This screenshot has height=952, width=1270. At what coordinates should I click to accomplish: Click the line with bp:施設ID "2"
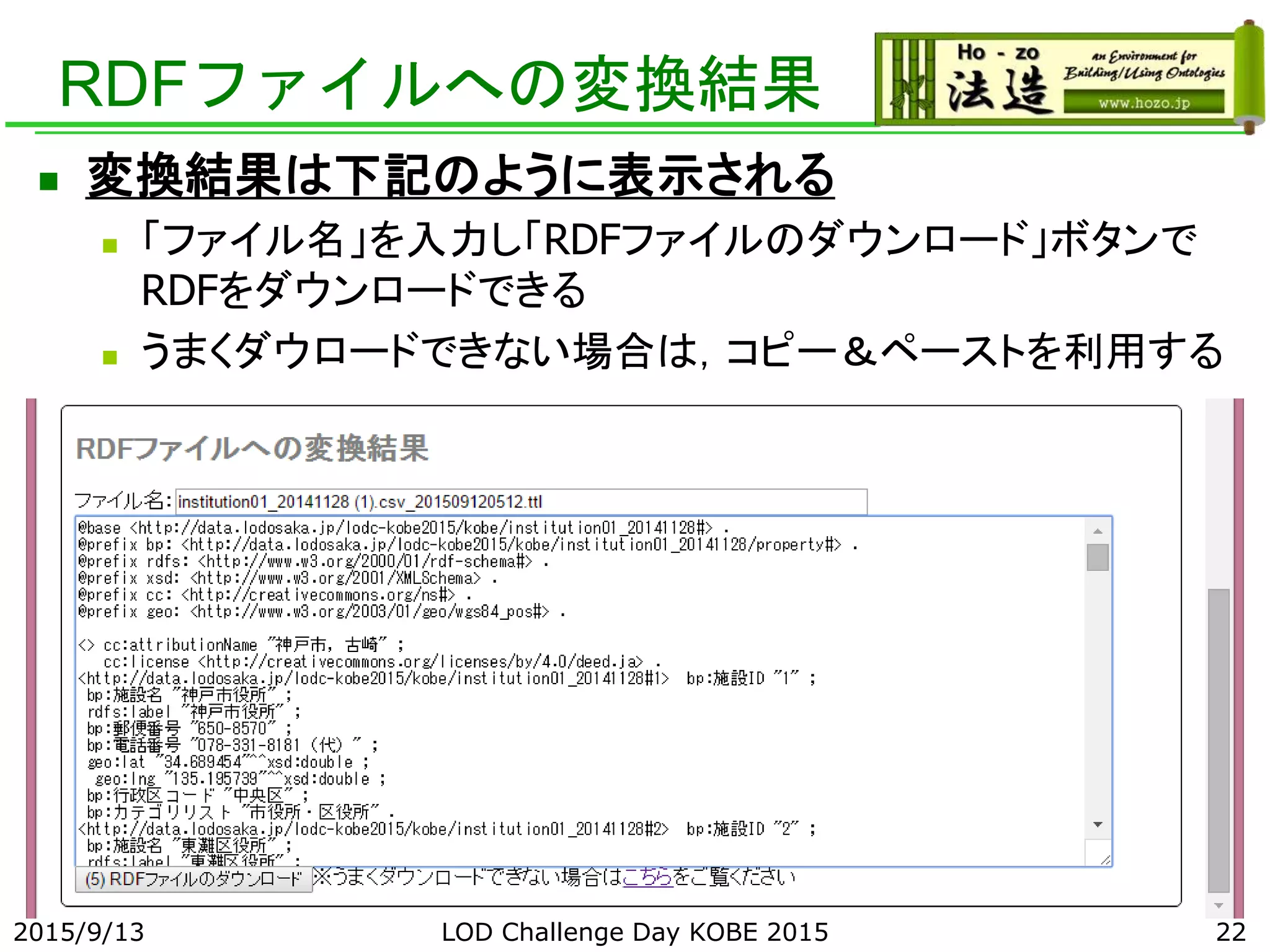(447, 829)
